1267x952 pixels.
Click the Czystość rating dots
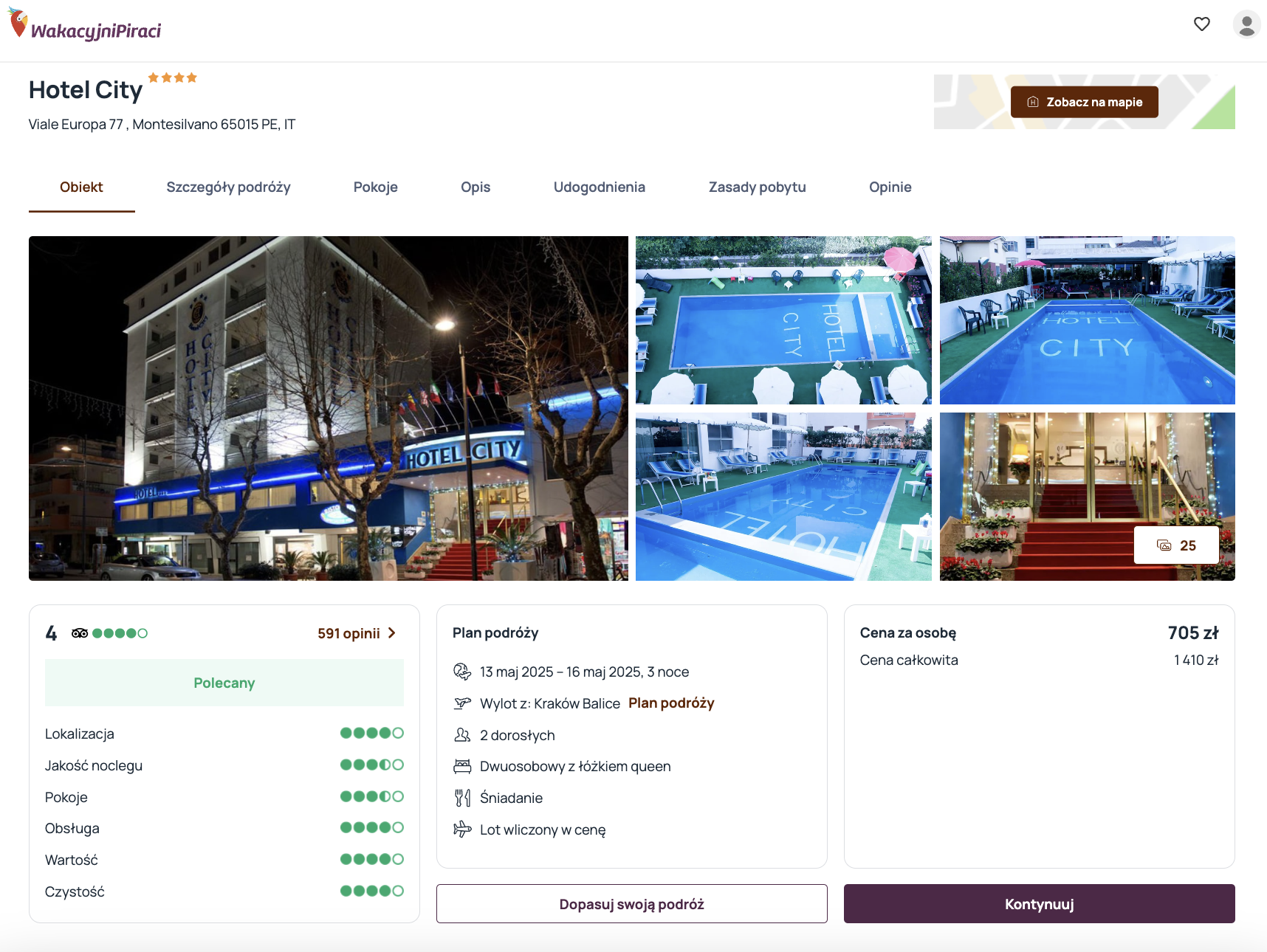371,891
